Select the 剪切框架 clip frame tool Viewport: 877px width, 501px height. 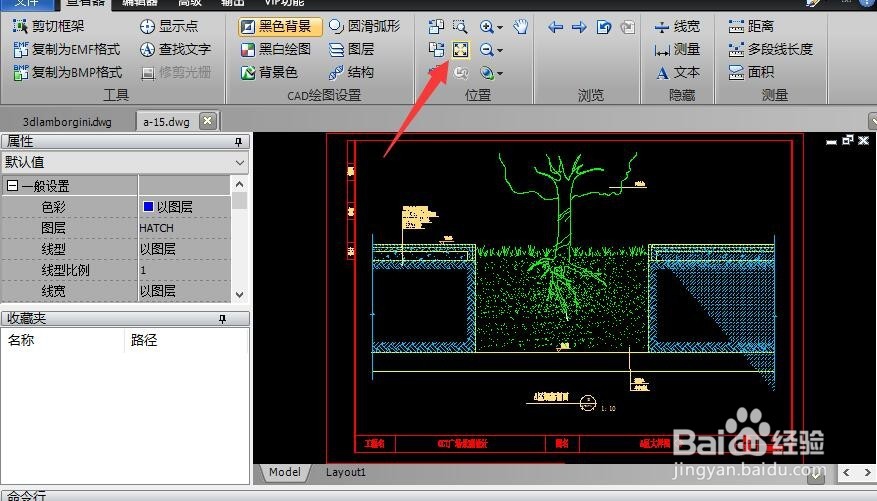[49, 26]
